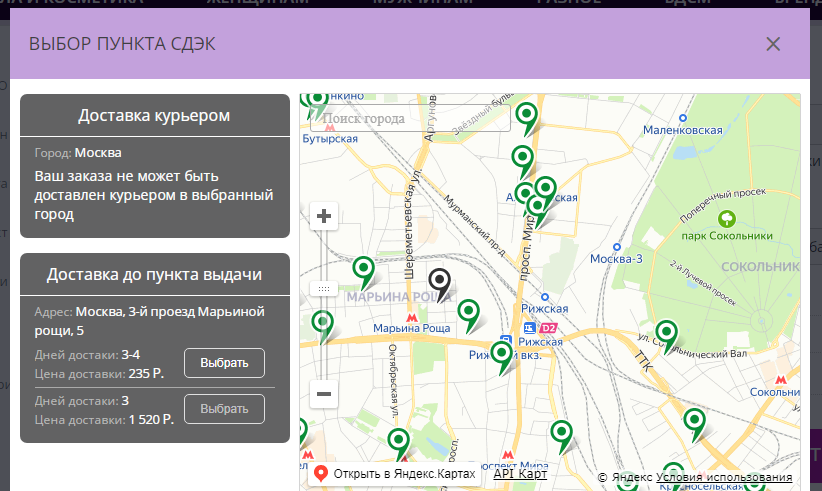Image resolution: width=822 pixels, height=491 pixels.
Task: Open the API Карт link
Action: point(520,474)
